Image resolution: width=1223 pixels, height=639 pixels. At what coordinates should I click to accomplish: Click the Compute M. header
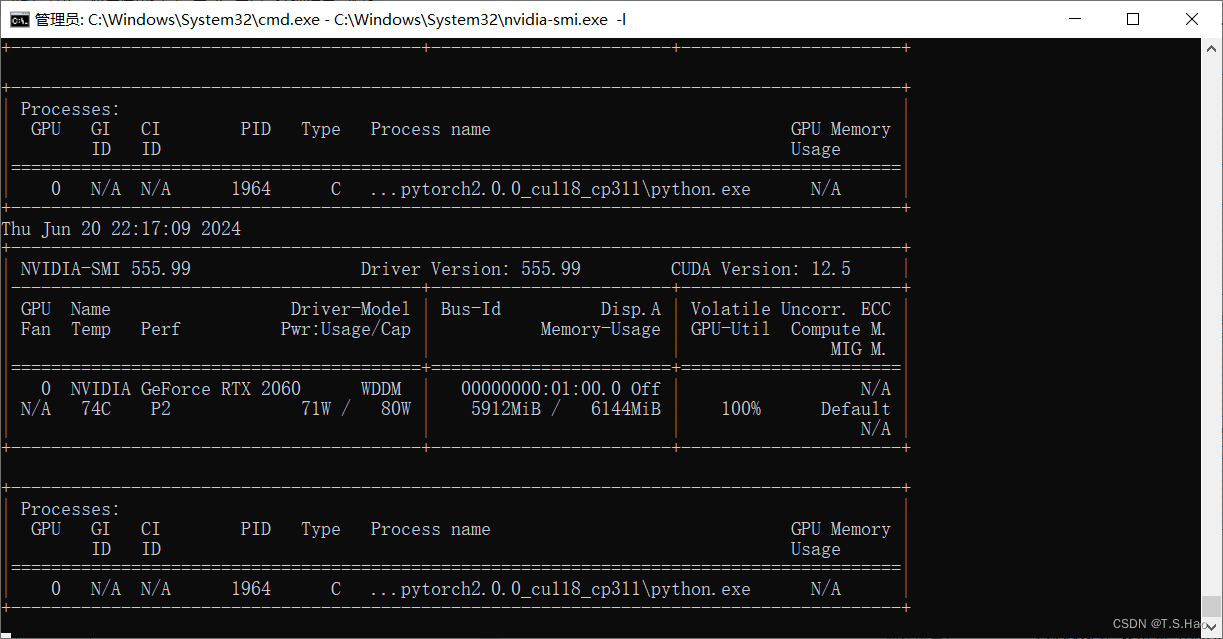[839, 329]
